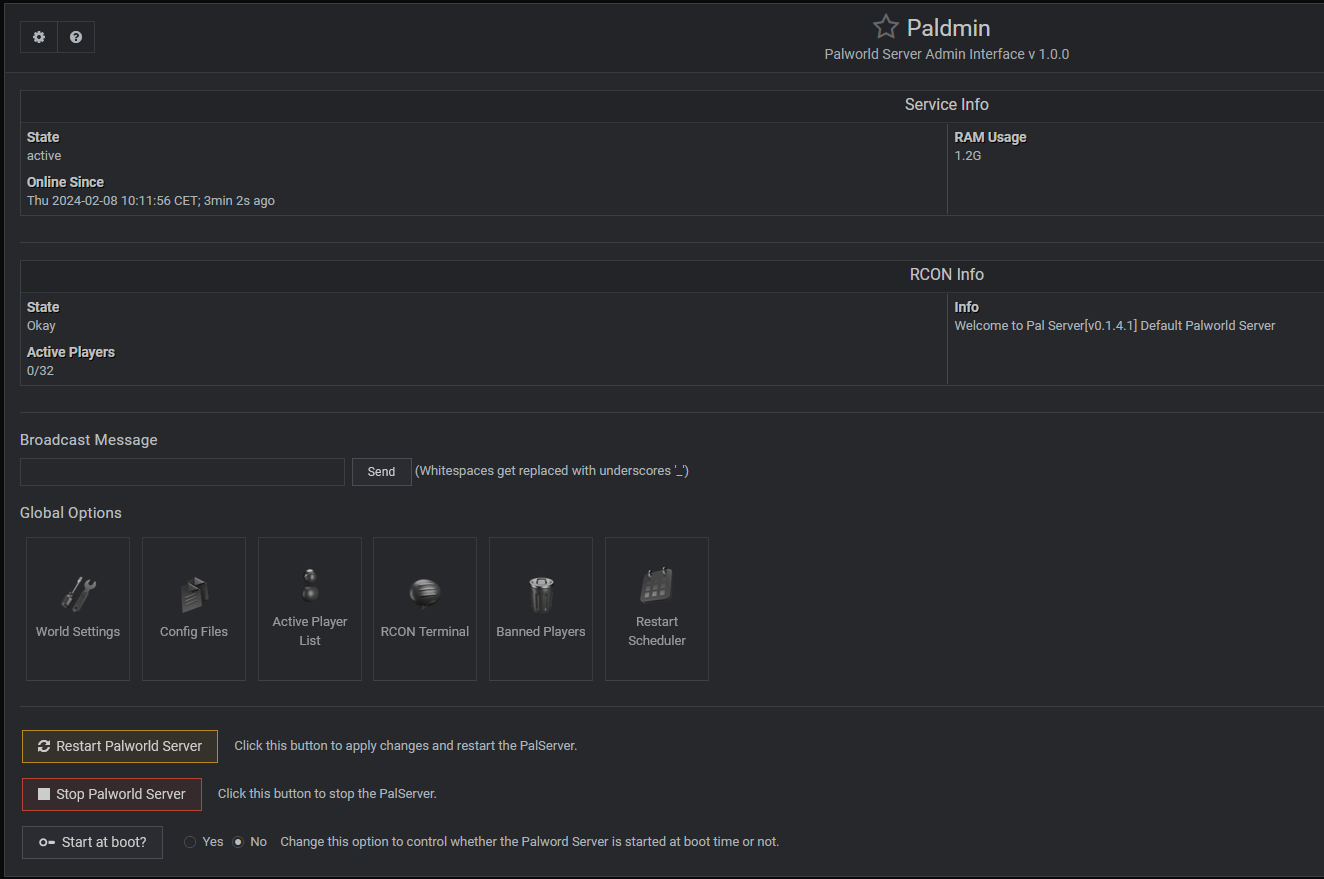
Task: Select Yes for start at boot
Action: (x=190, y=842)
